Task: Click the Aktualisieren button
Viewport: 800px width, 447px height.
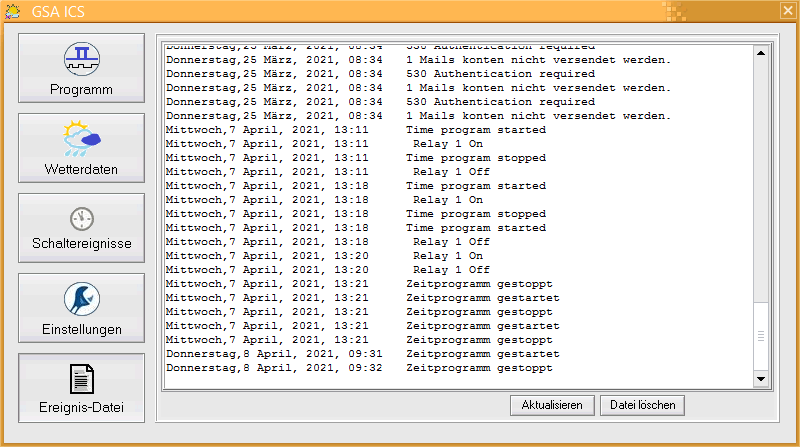Action: click(552, 405)
